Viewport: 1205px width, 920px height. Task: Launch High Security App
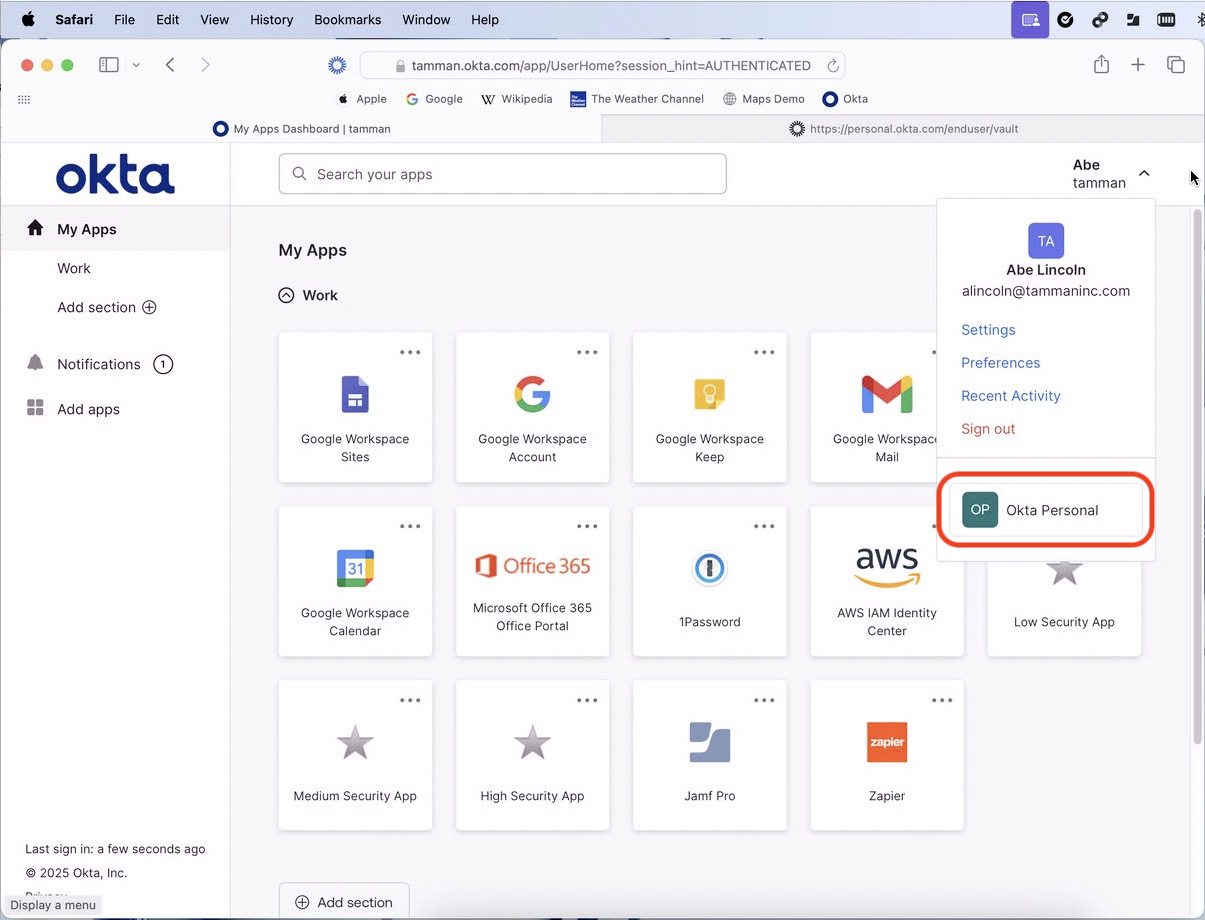click(x=532, y=755)
